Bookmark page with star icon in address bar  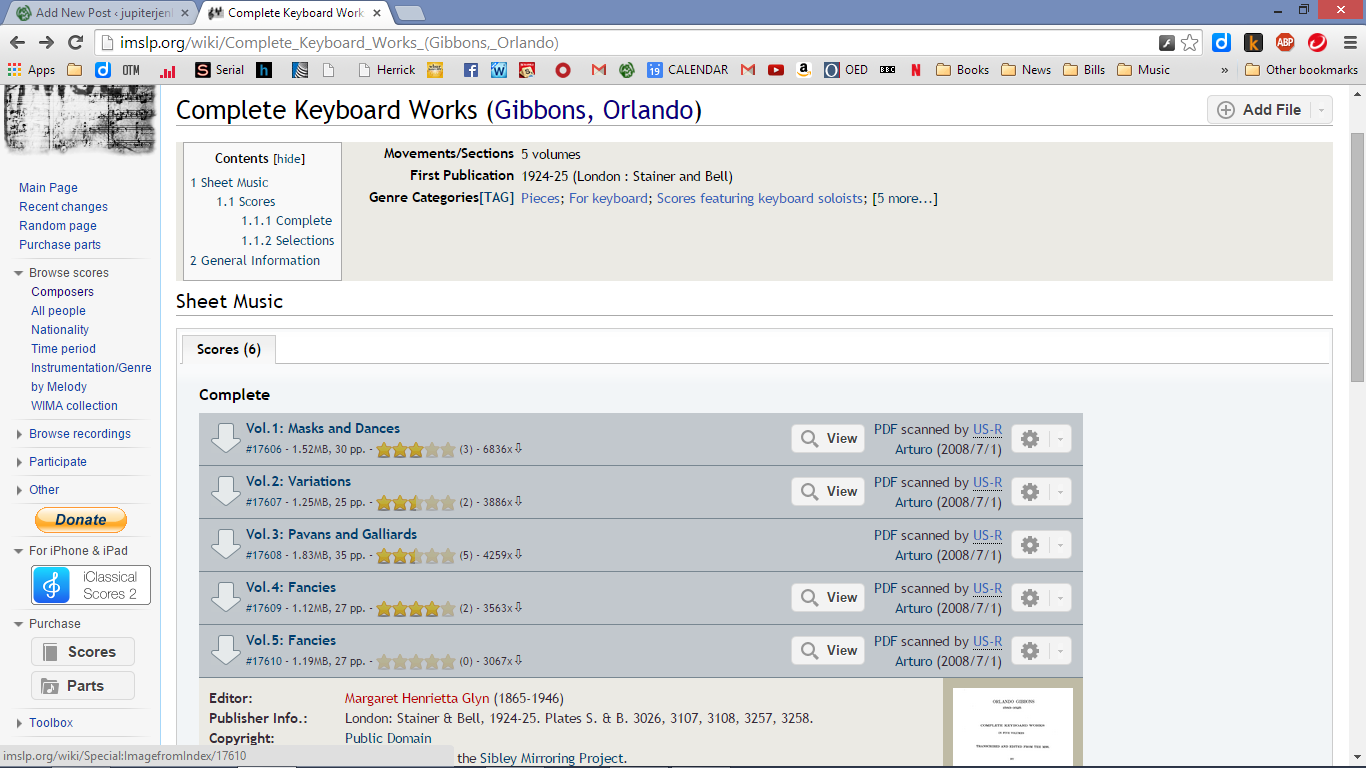click(x=1189, y=42)
